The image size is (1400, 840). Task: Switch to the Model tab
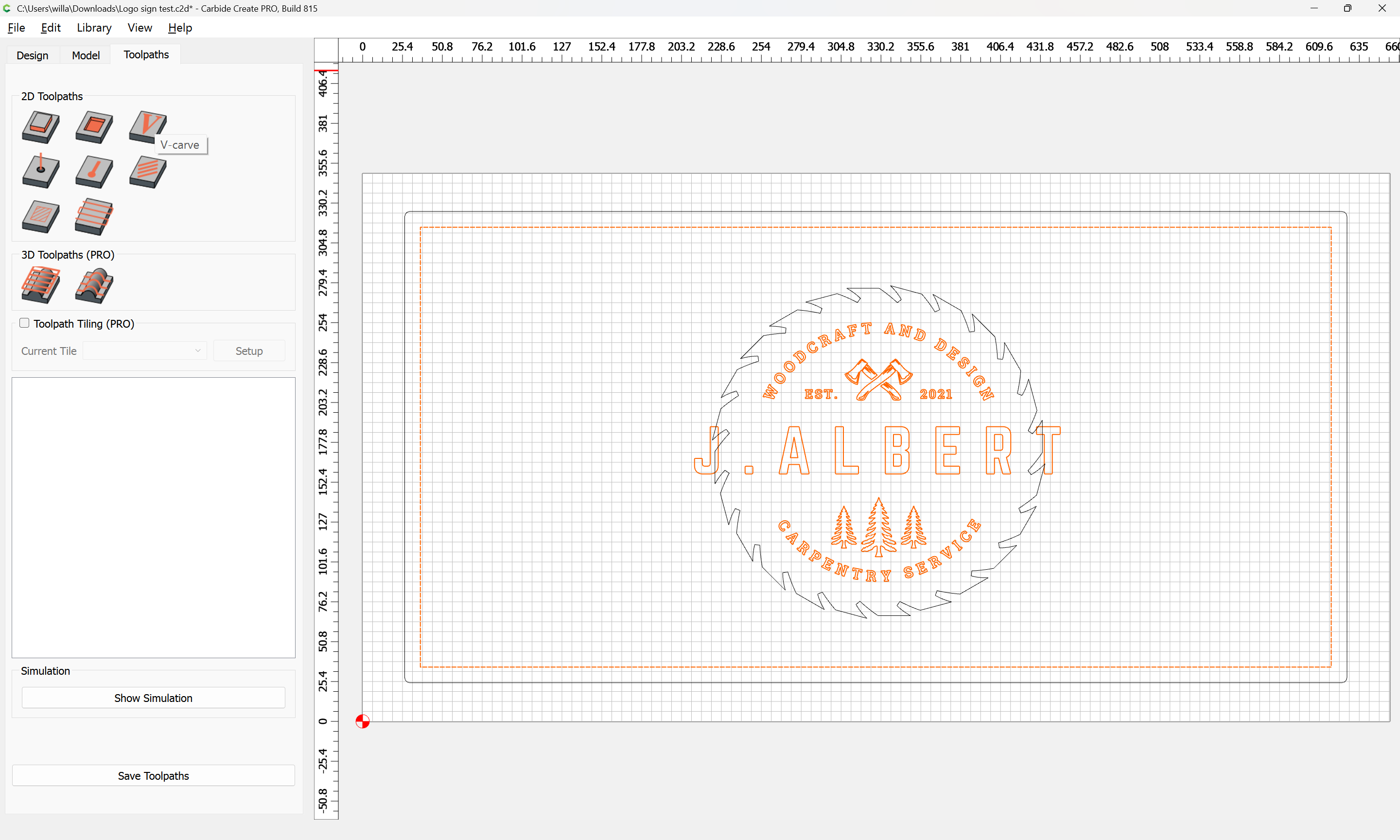point(86,55)
